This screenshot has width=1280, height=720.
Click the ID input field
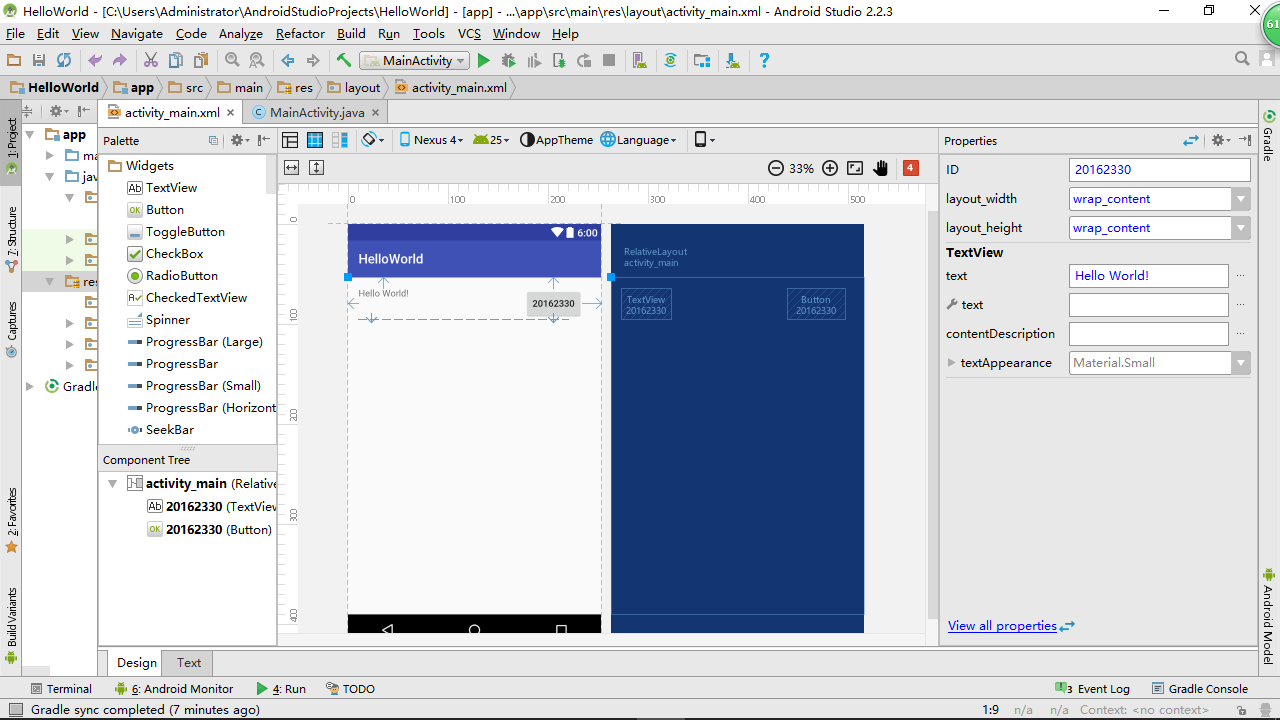click(1159, 170)
